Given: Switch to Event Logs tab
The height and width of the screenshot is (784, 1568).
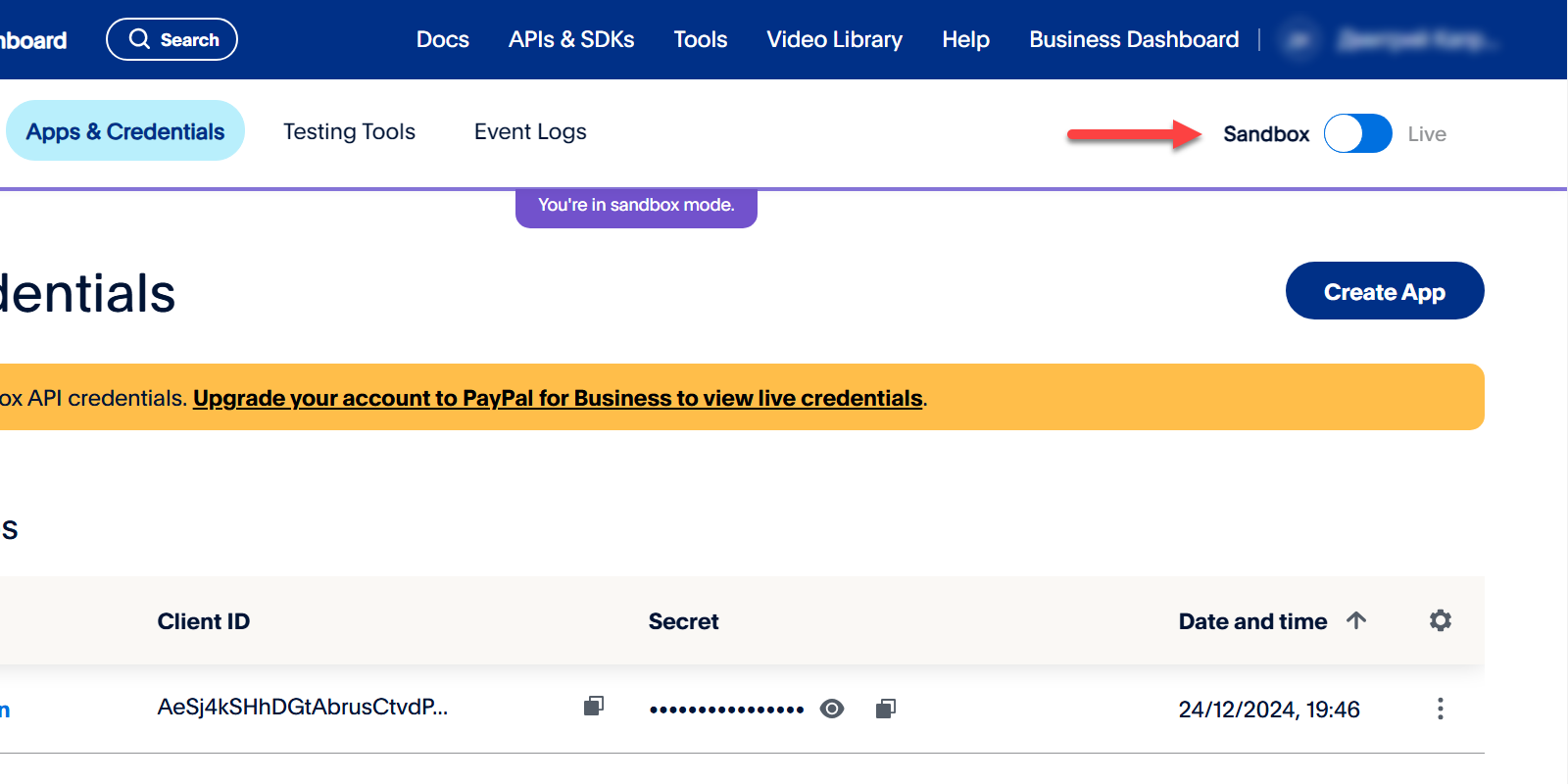Looking at the screenshot, I should coord(530,131).
